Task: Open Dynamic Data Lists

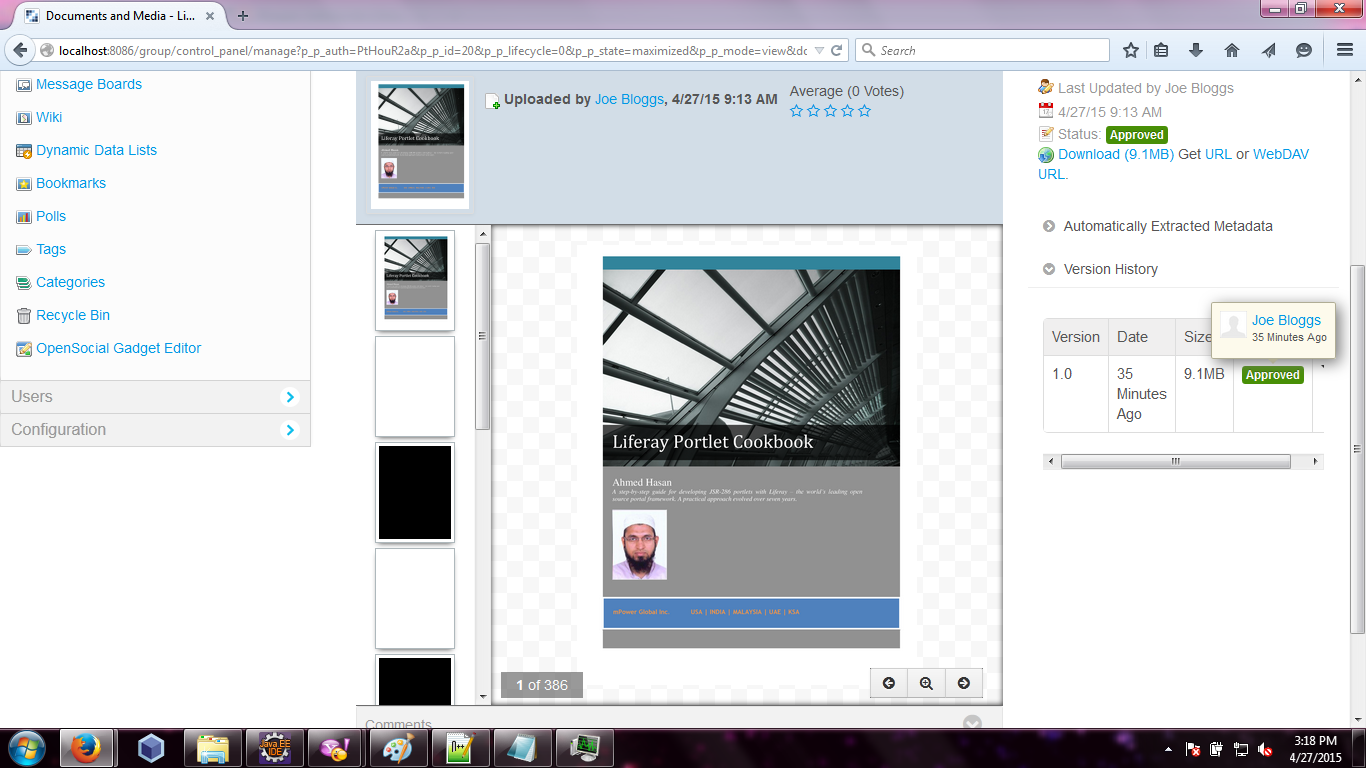Action: 96,150
